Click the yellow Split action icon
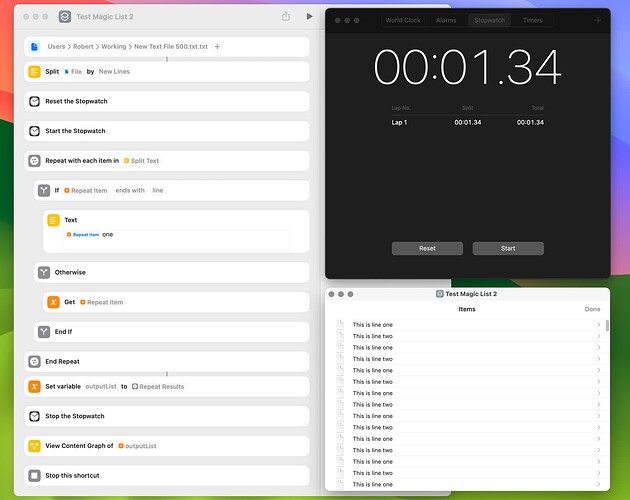 pos(35,72)
